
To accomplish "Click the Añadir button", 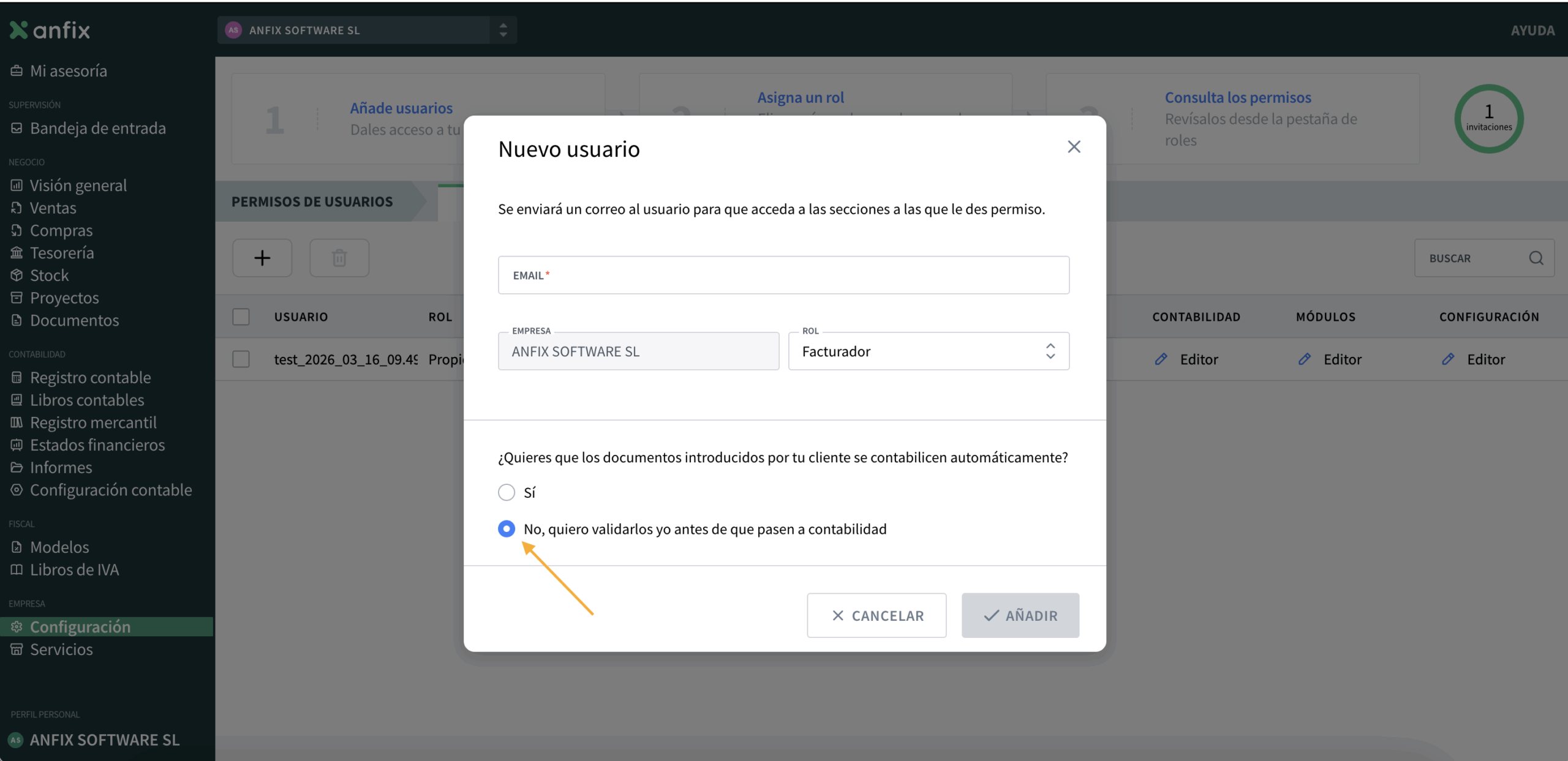I will coord(1020,615).
